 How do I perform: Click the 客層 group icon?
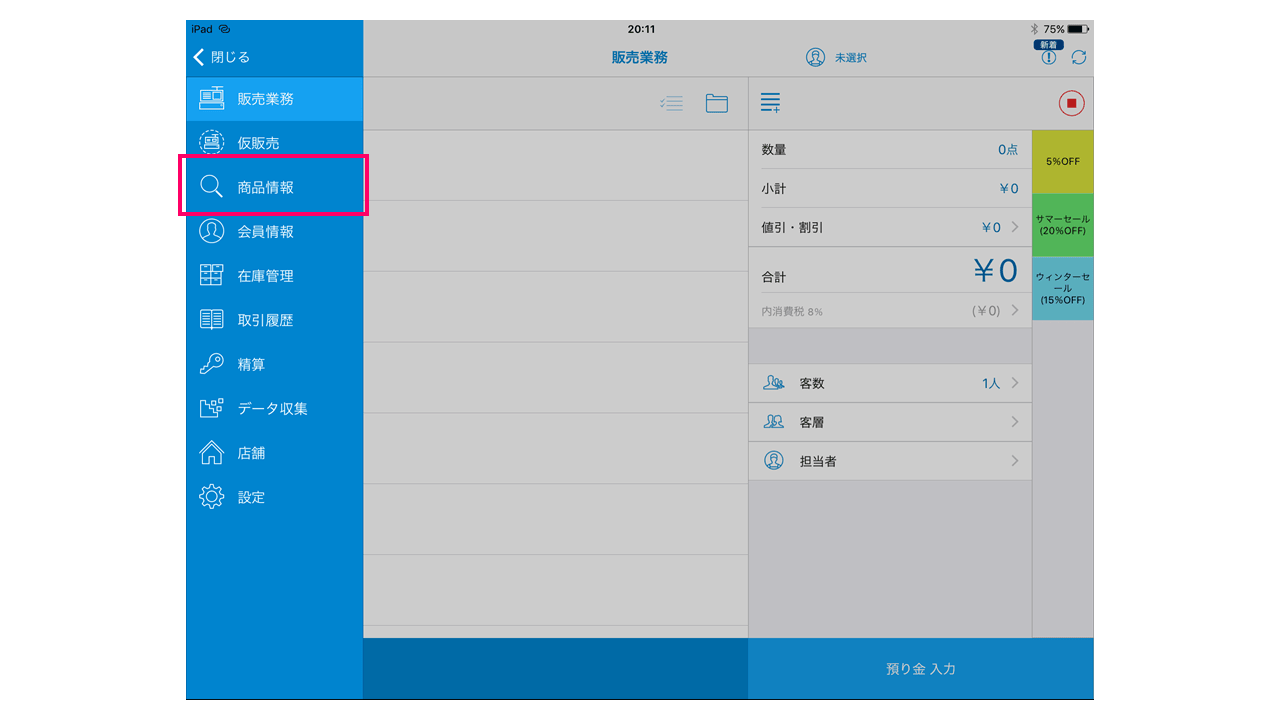point(773,422)
